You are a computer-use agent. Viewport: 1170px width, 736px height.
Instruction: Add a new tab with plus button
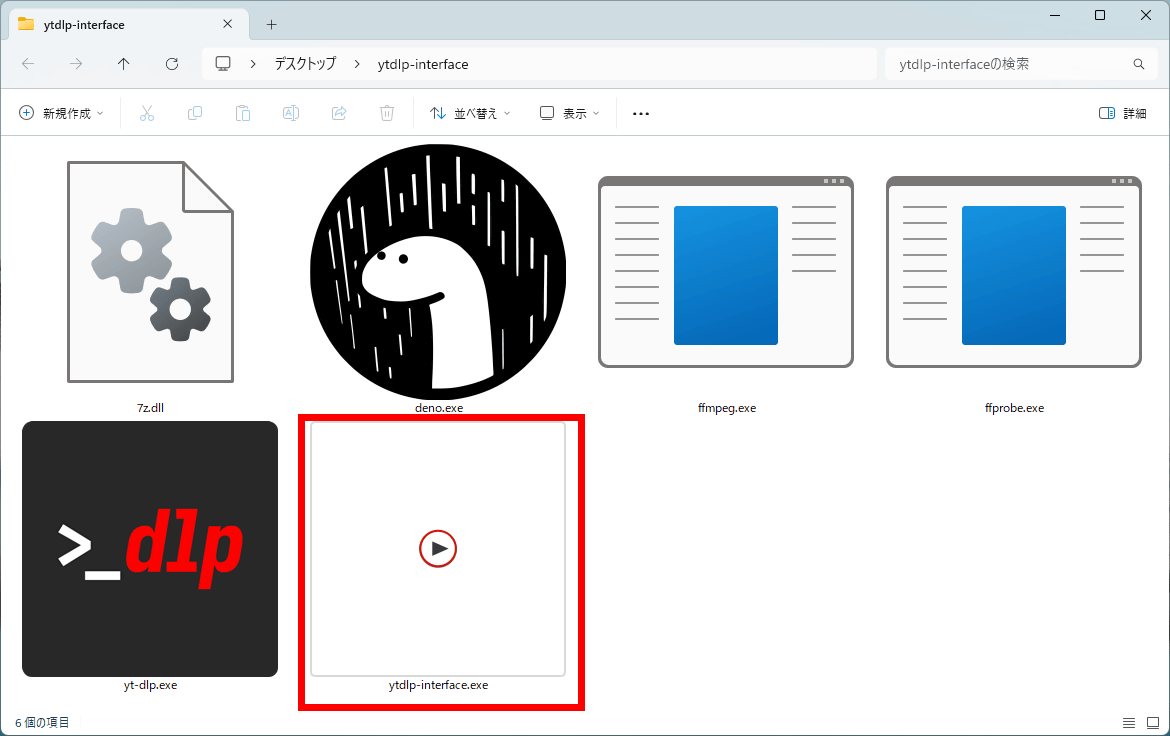(x=271, y=24)
